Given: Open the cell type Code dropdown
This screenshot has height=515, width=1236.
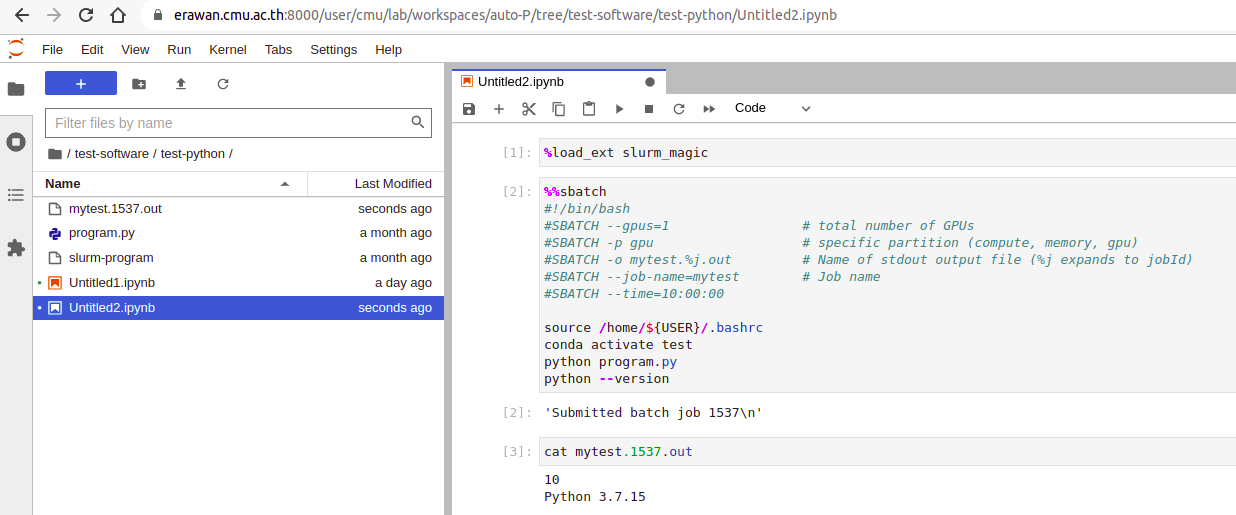Looking at the screenshot, I should pos(773,108).
